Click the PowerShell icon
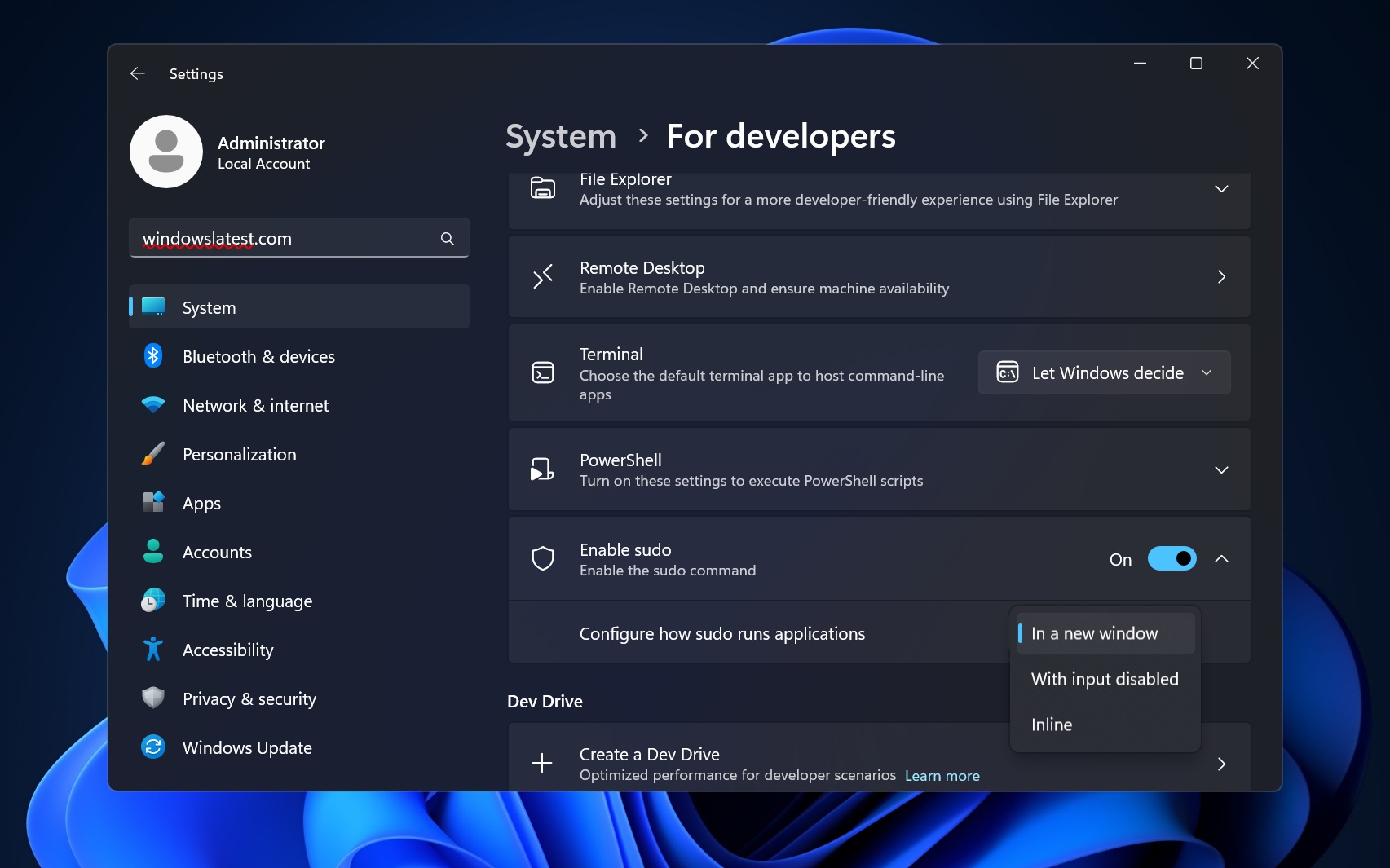Viewport: 1390px width, 868px height. pos(542,469)
